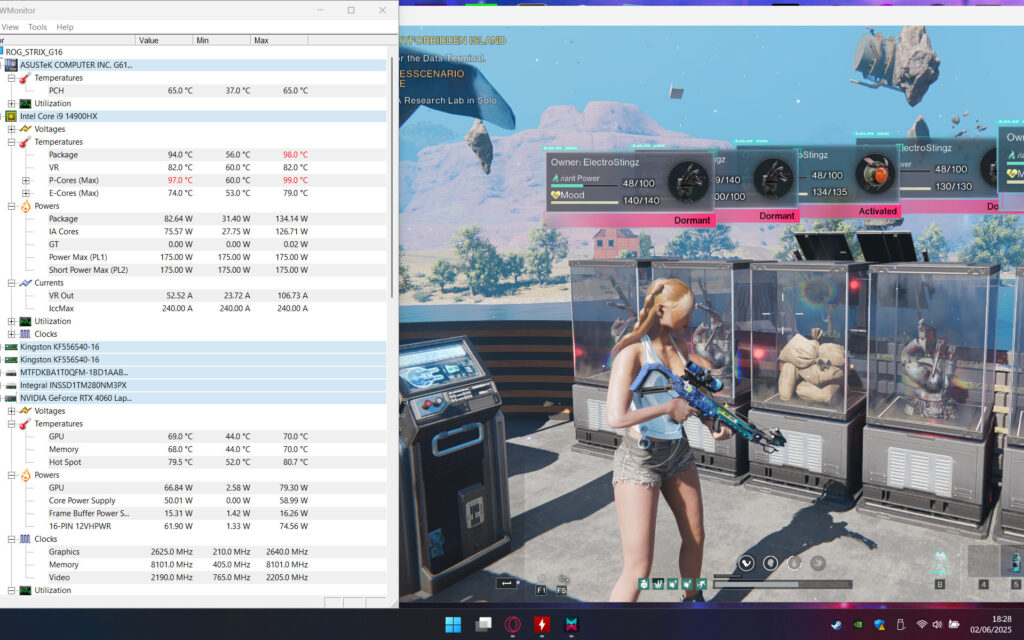Click the flexed-arm ability icon in the game

point(746,562)
